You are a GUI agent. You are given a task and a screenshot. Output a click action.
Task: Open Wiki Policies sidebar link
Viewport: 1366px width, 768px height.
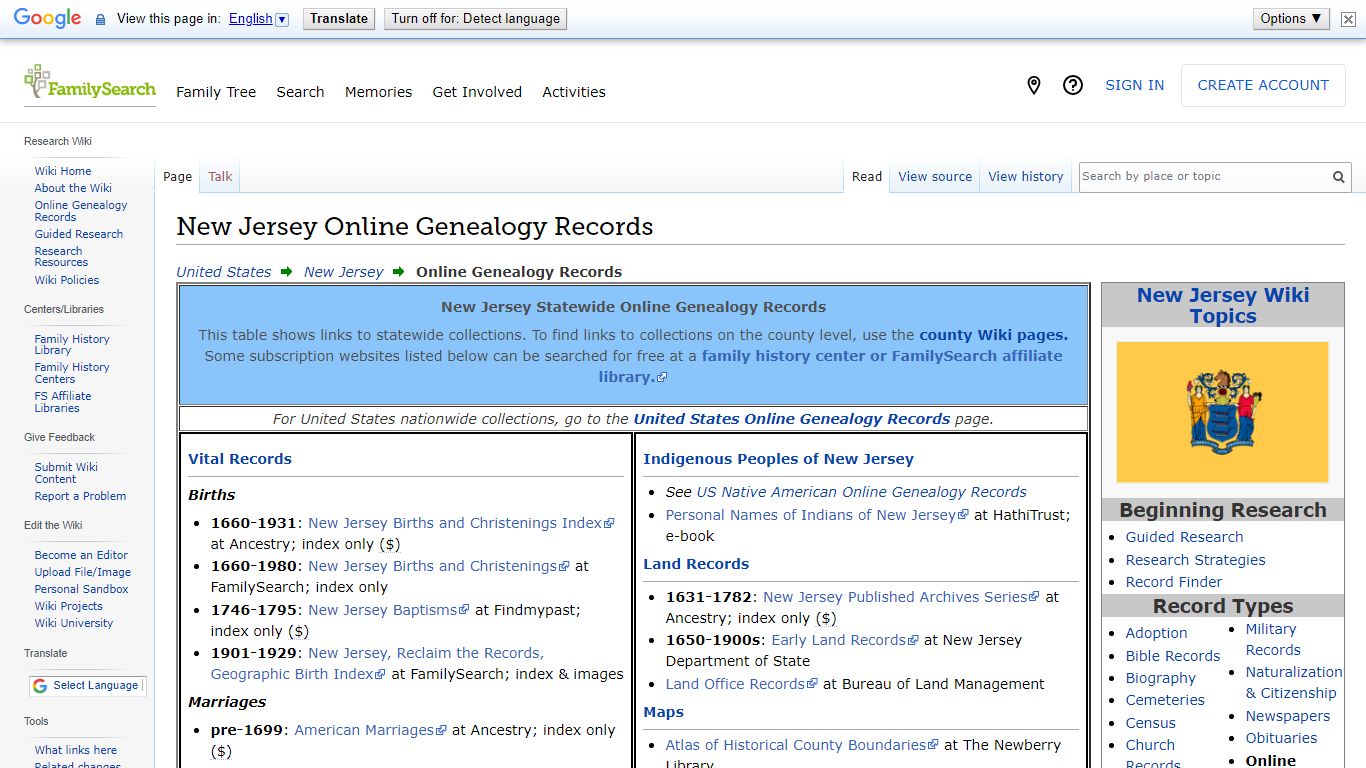click(67, 280)
